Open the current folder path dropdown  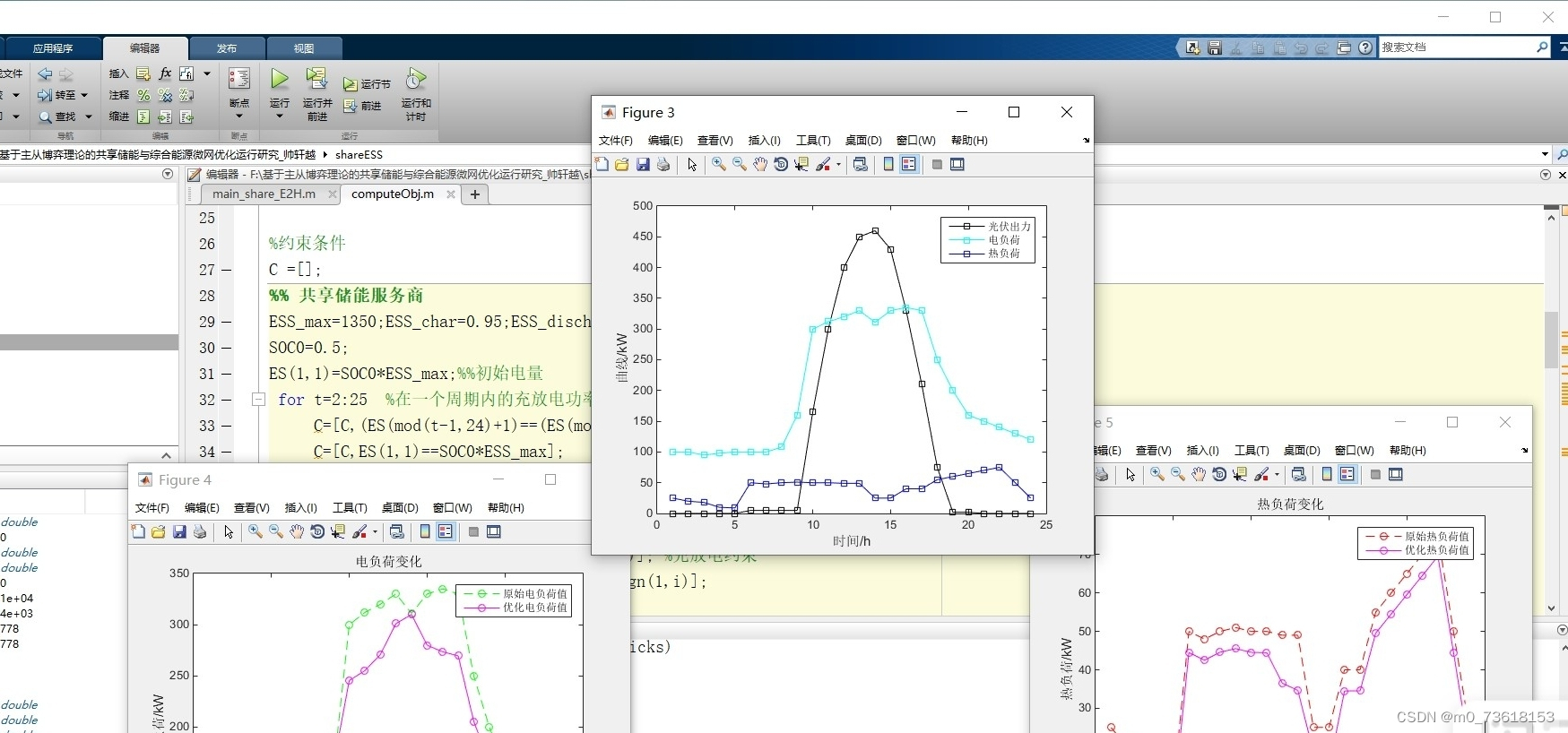1545,154
